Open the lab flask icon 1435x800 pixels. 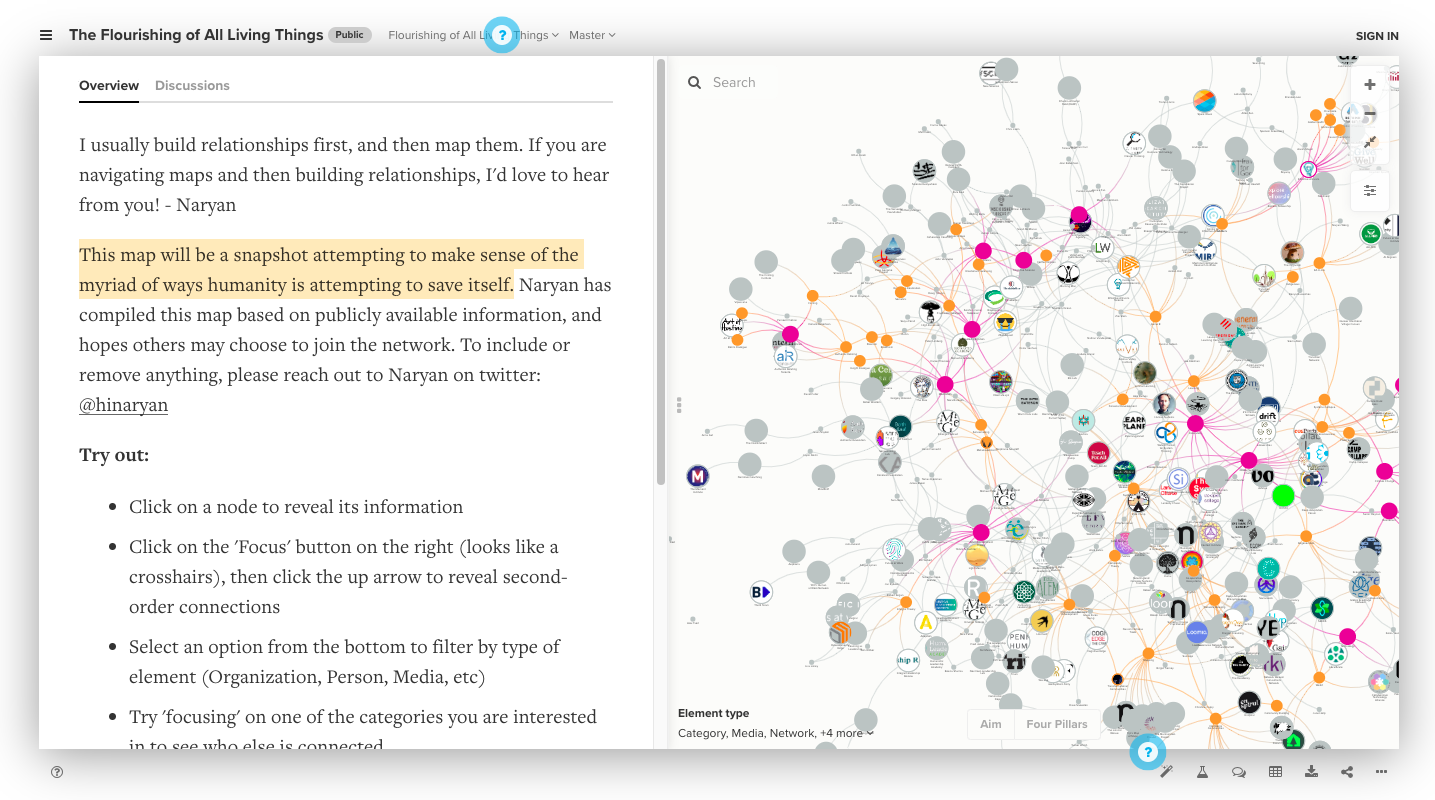pos(1202,772)
